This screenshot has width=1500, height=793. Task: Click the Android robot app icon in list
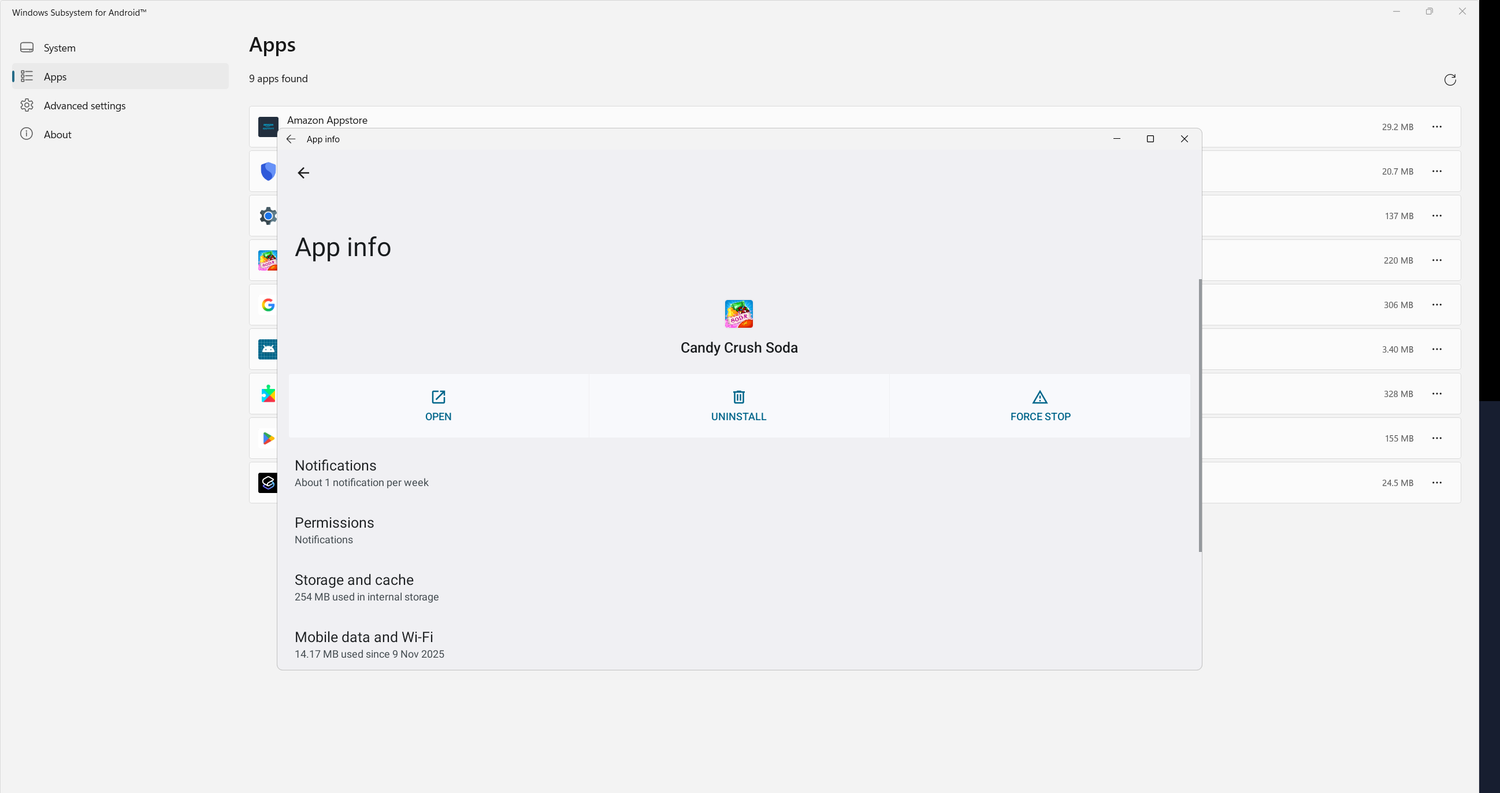click(267, 349)
